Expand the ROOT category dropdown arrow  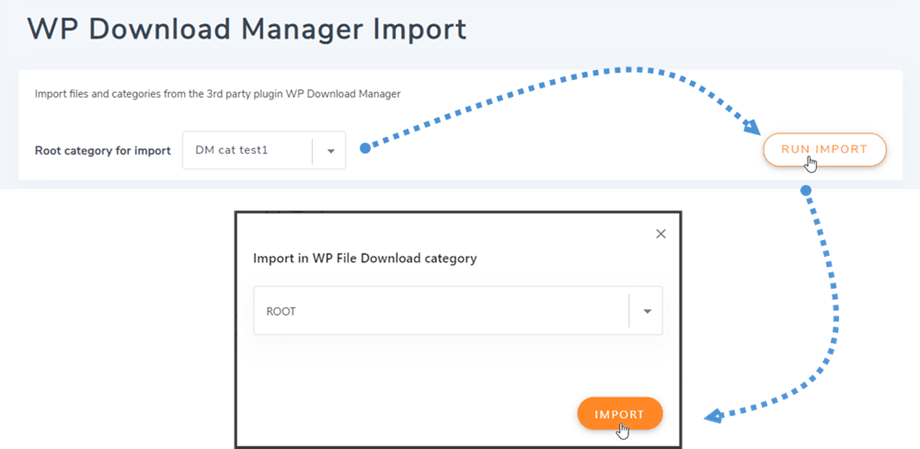pyautogui.click(x=646, y=312)
